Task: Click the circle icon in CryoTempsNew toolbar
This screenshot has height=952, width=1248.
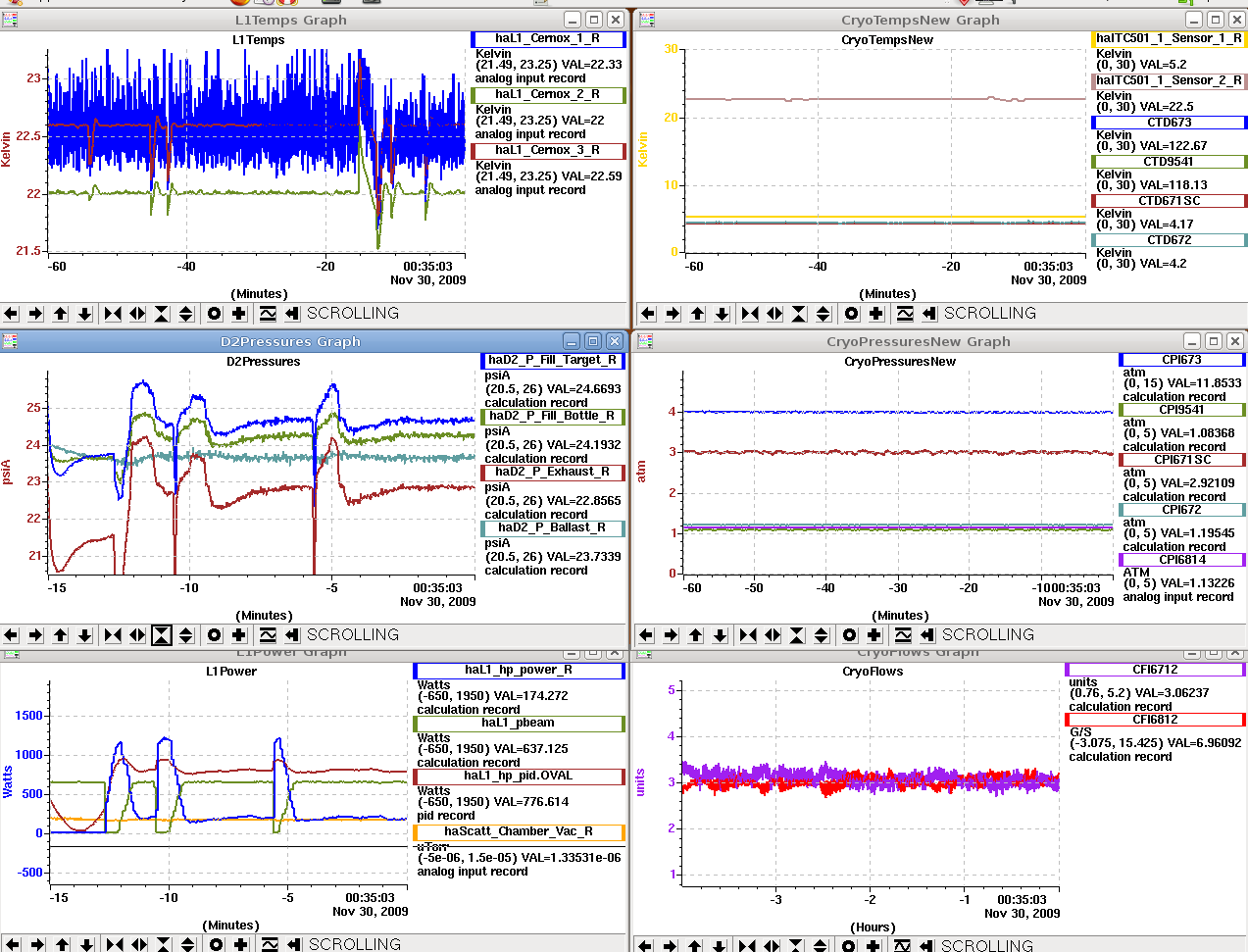Action: pos(851,314)
